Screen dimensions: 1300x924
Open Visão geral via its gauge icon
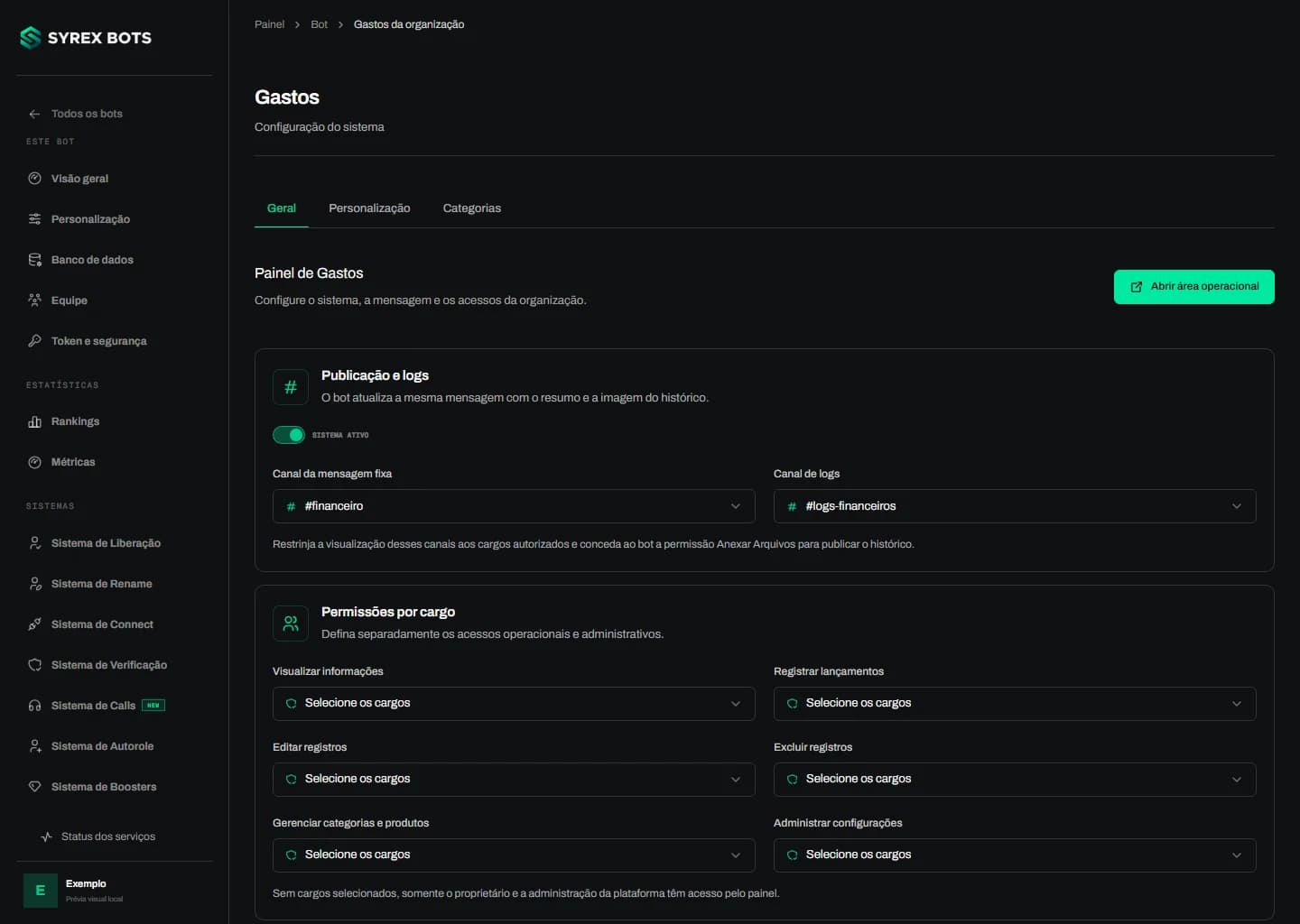pos(34,179)
